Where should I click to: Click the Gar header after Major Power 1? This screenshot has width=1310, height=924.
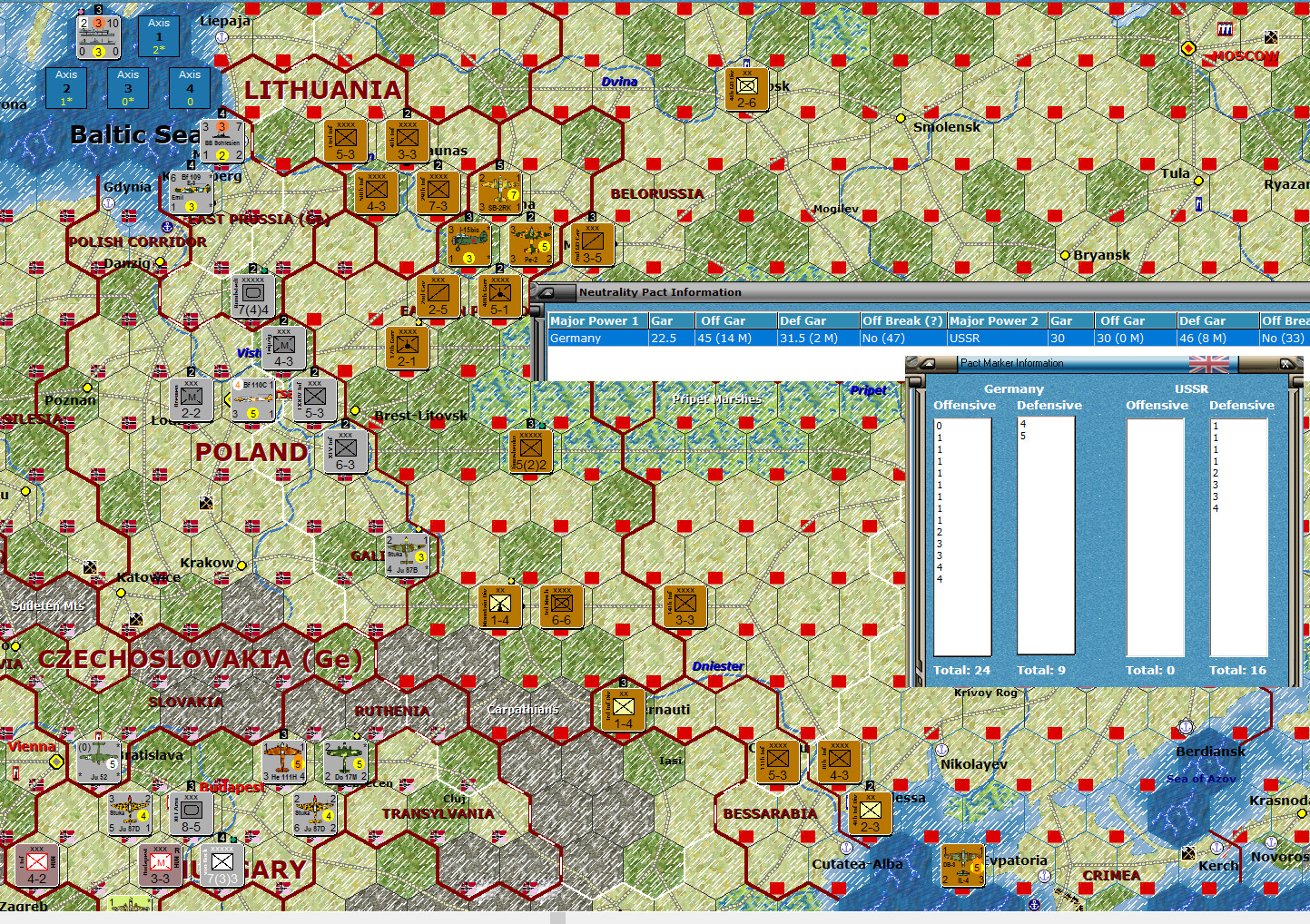[x=672, y=320]
